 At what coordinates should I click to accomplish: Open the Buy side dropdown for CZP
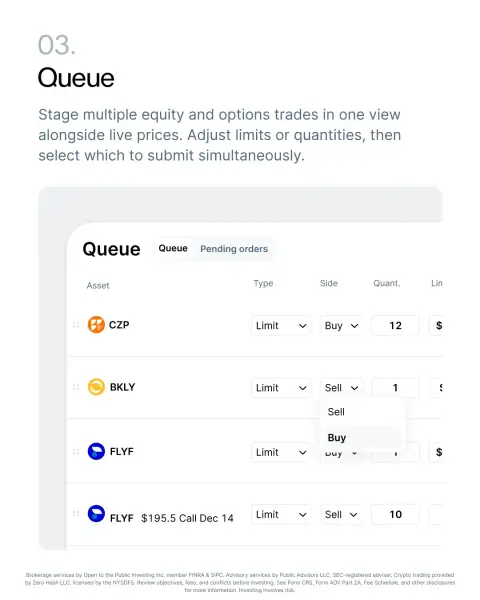pos(341,326)
